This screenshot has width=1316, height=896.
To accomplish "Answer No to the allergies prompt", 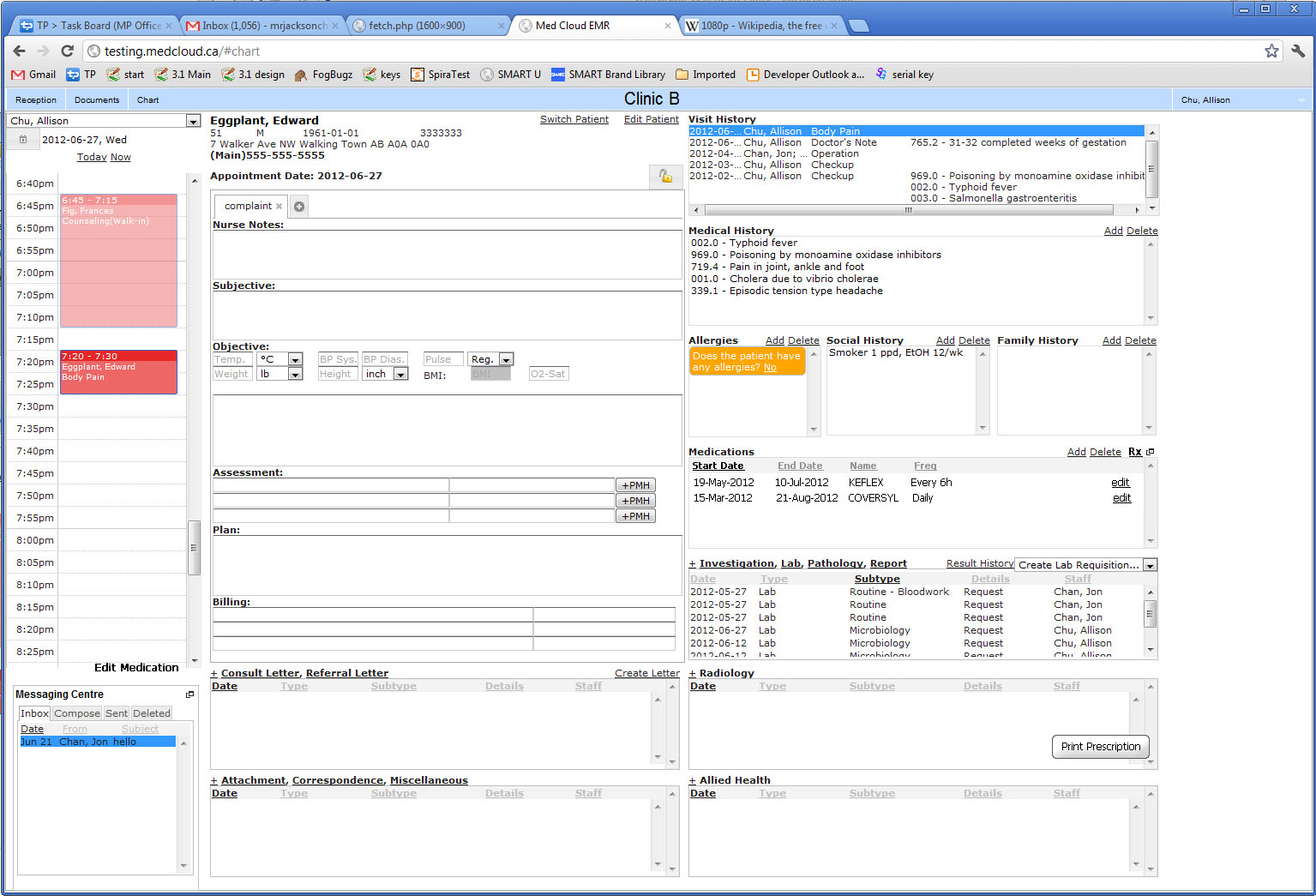I will tap(770, 367).
